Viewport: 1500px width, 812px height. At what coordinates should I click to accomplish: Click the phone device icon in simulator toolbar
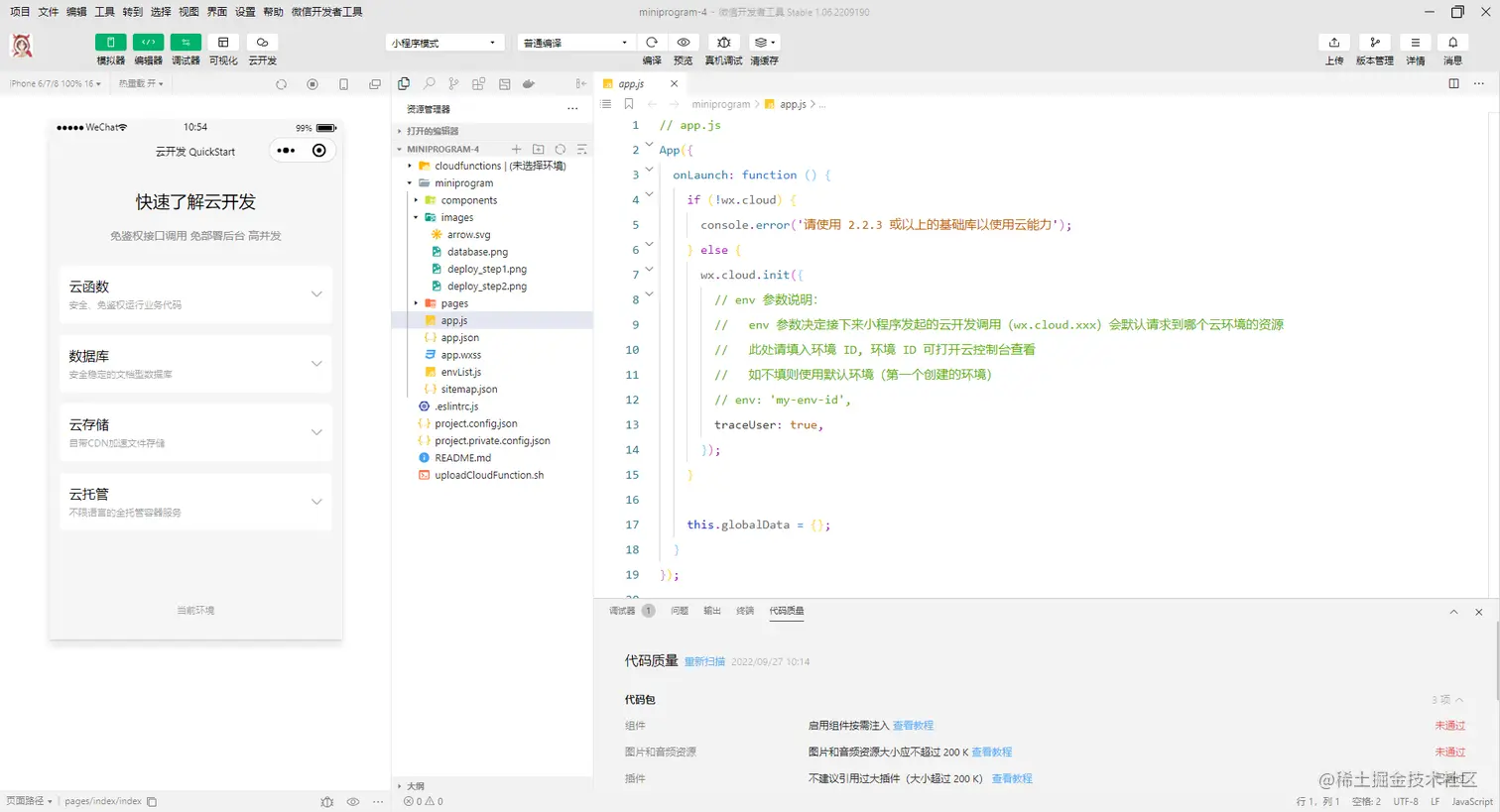tap(343, 84)
